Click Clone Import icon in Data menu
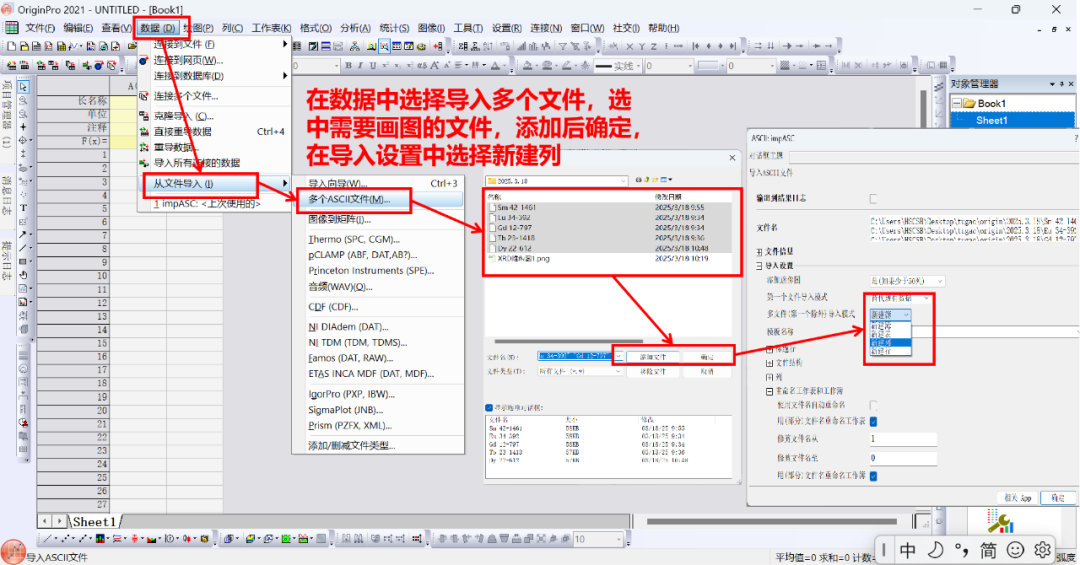 [143, 116]
